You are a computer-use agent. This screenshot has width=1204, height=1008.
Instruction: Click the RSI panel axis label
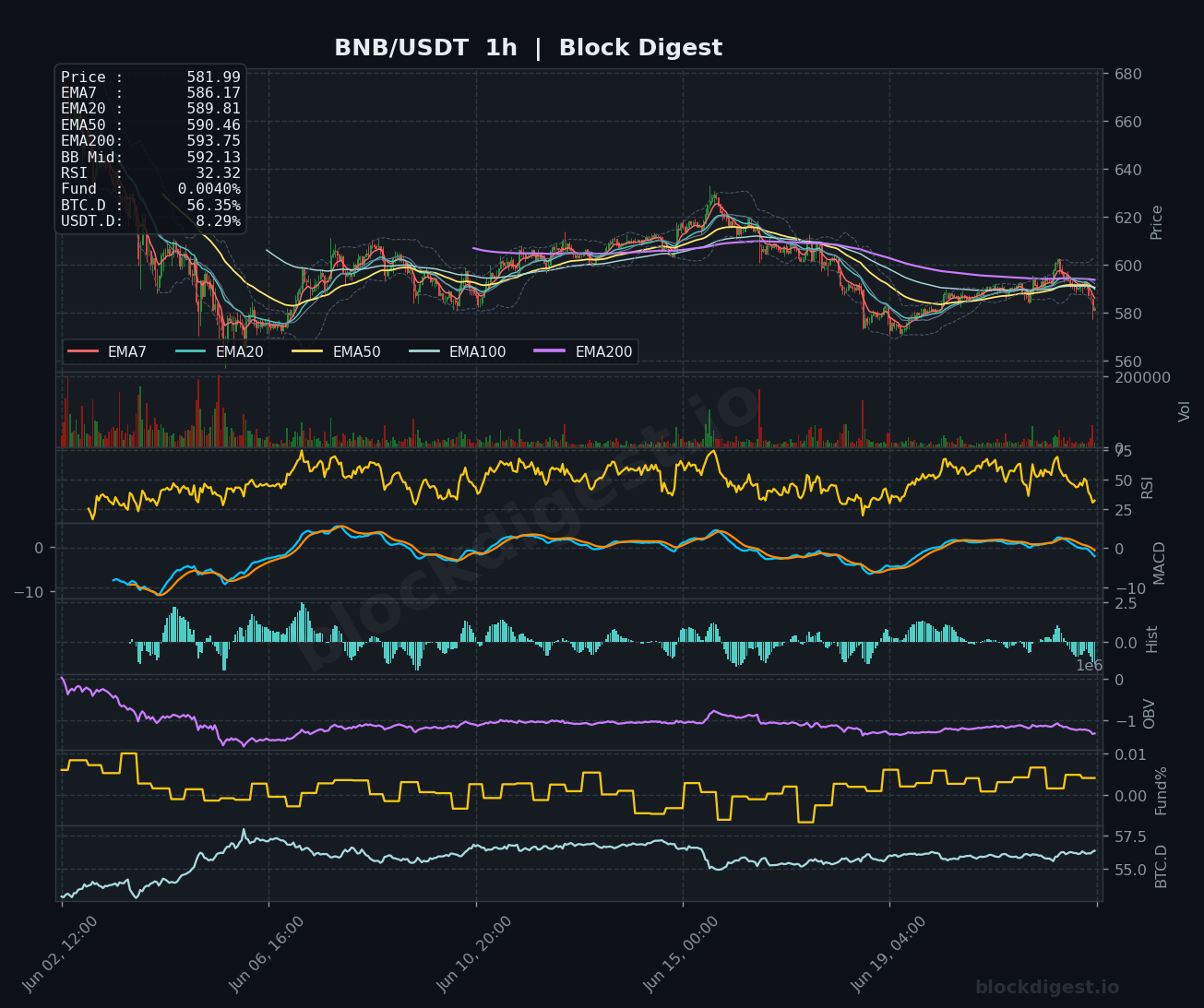coord(1147,487)
